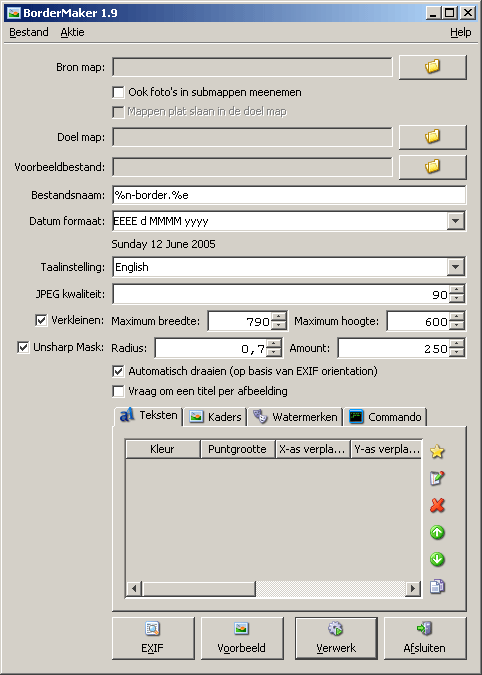Click the Maximum breedte value field
482x675 pixels.
click(239, 321)
